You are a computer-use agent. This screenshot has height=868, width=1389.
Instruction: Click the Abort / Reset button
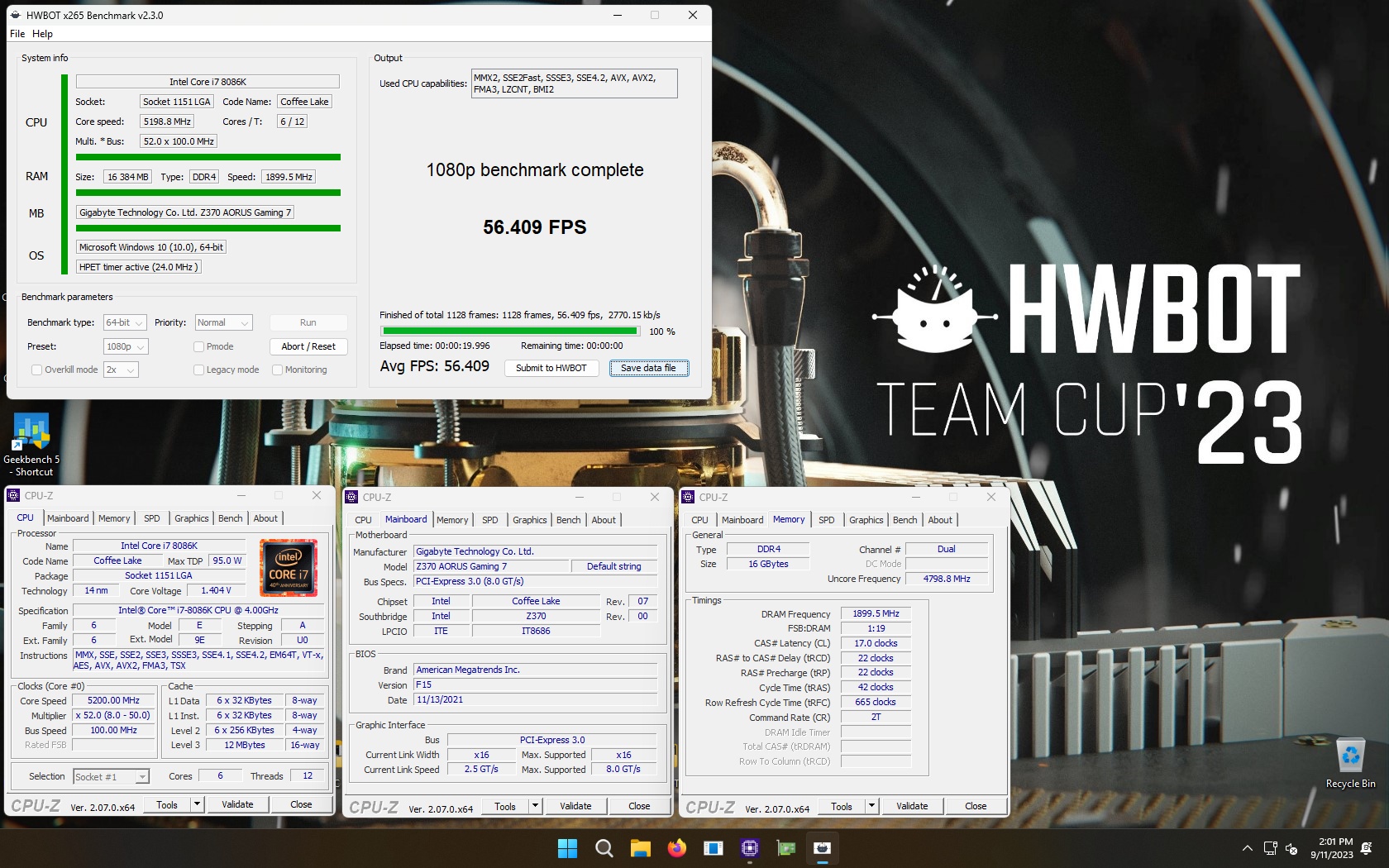pos(308,346)
